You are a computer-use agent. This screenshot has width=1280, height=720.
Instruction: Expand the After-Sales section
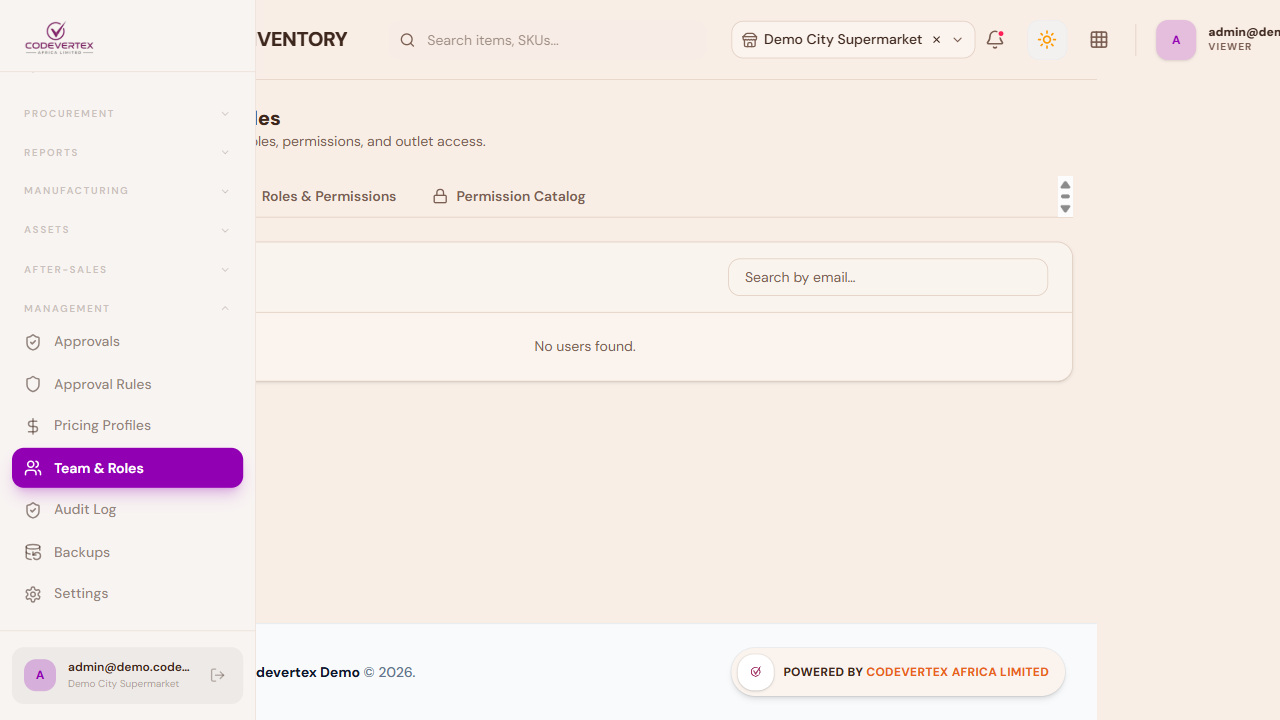coord(127,270)
